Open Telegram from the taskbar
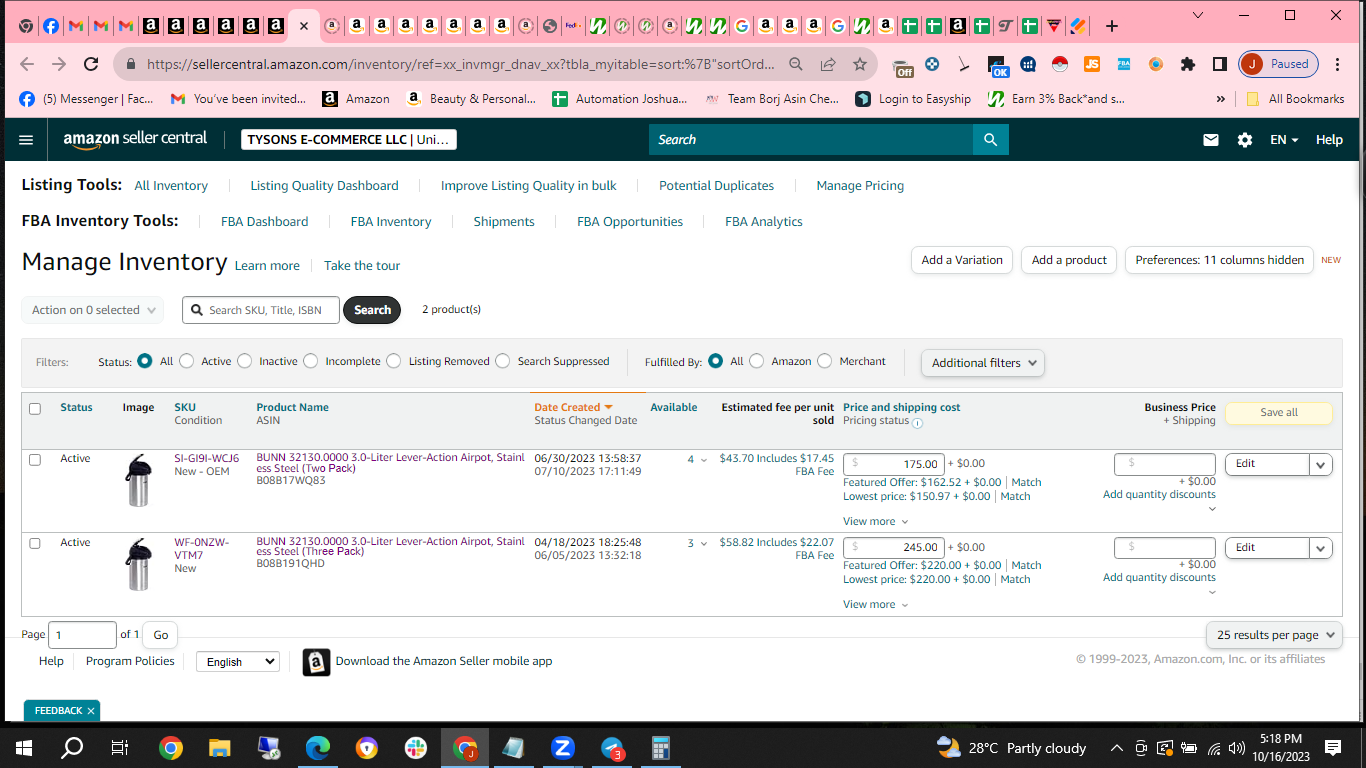Screen dimensions: 1366x768 tap(612, 747)
